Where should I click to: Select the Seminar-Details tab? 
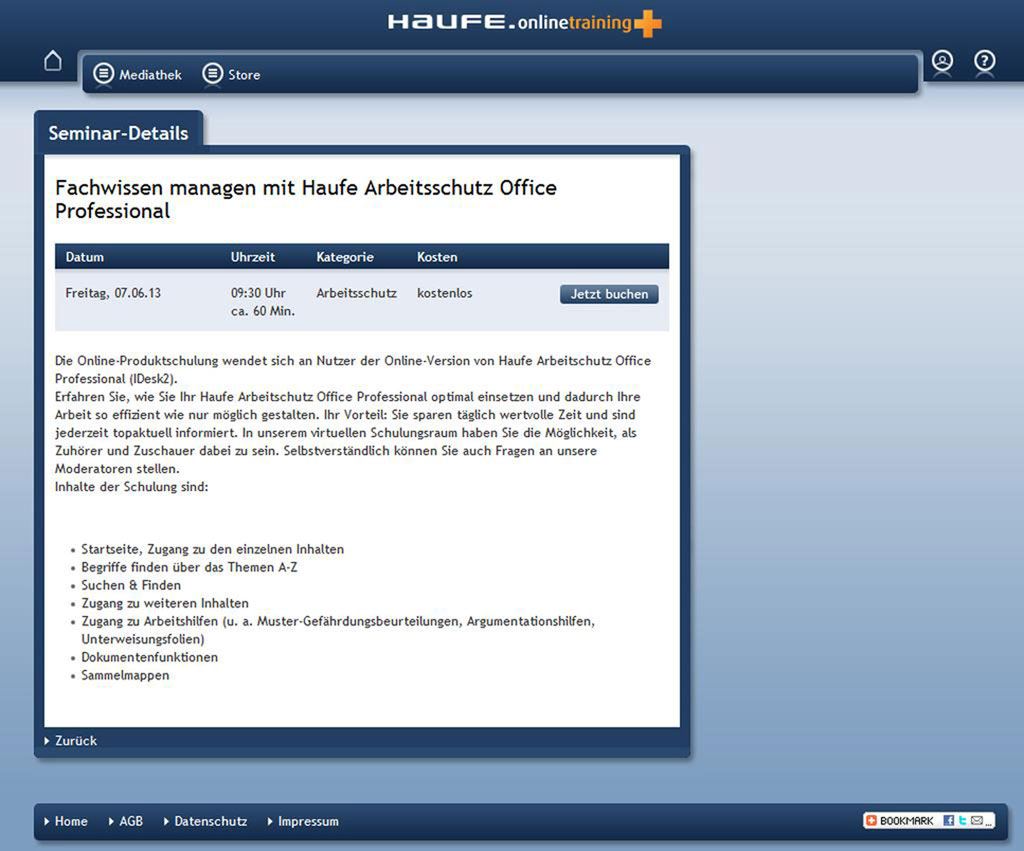118,133
